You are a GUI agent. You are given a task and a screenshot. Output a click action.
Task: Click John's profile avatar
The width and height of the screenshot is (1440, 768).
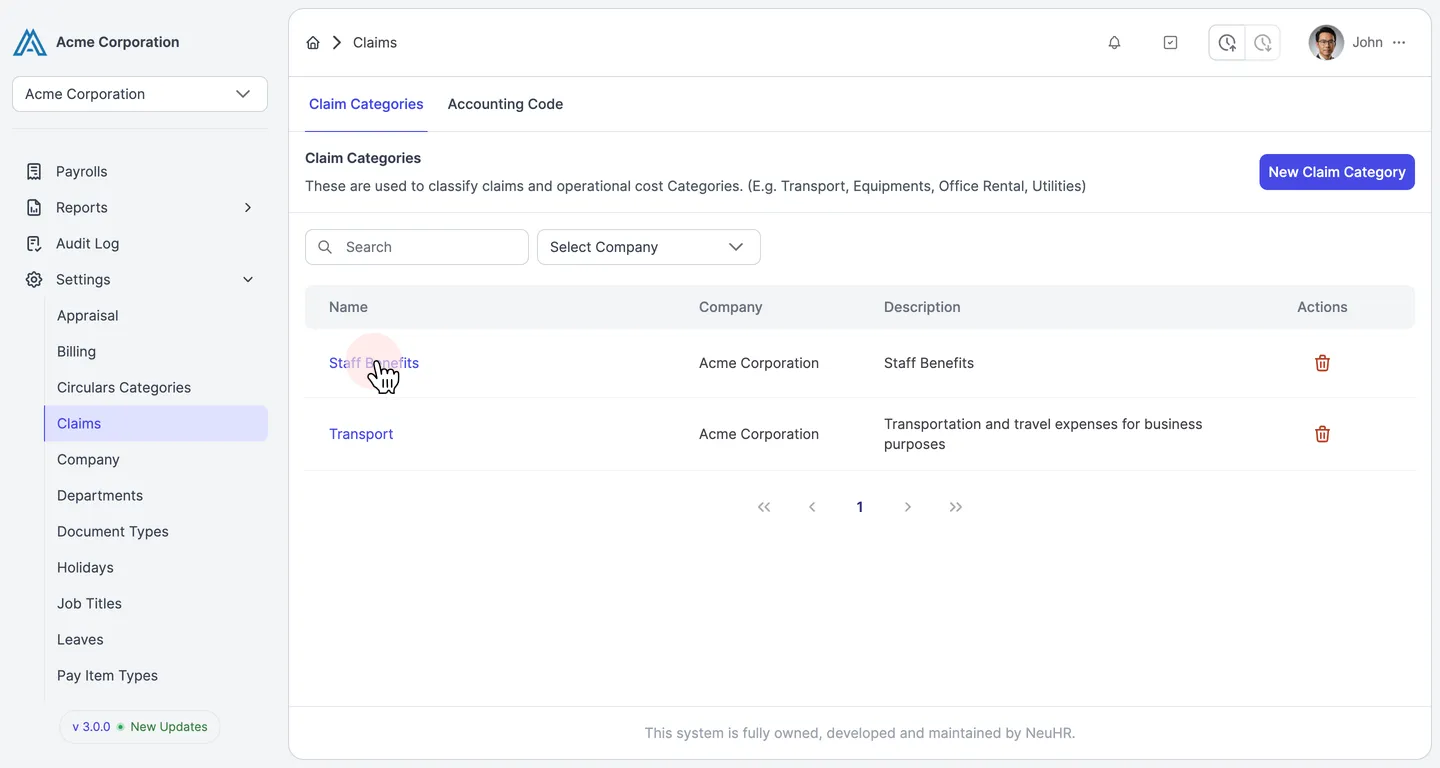click(x=1326, y=43)
